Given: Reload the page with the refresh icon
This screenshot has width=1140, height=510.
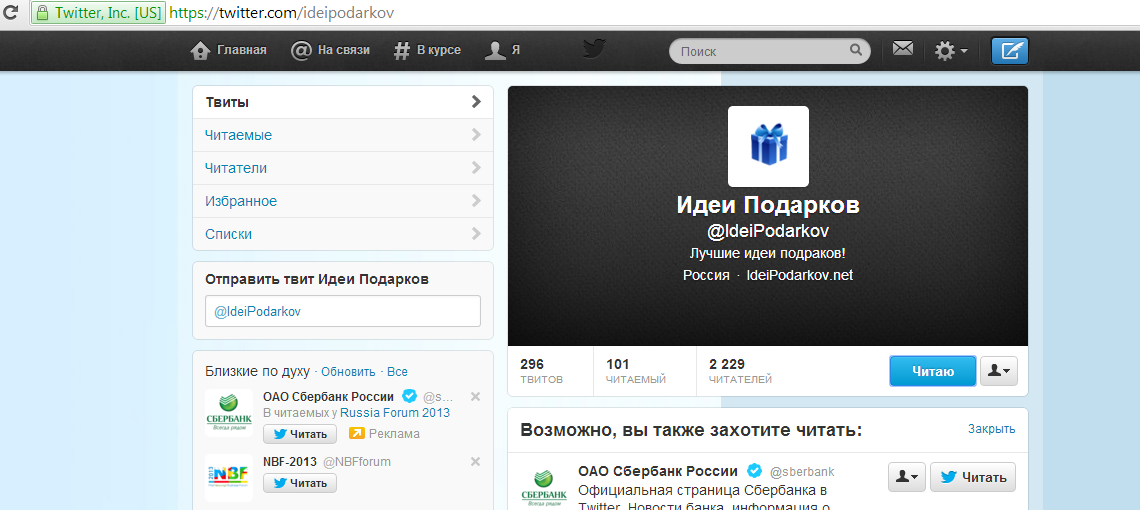Looking at the screenshot, I should pos(11,13).
